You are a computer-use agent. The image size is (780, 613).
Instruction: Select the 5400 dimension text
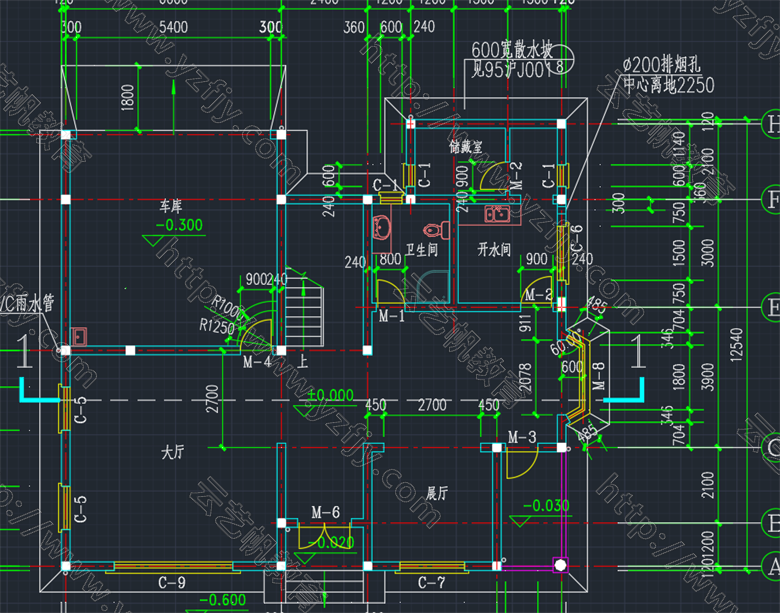click(x=173, y=27)
